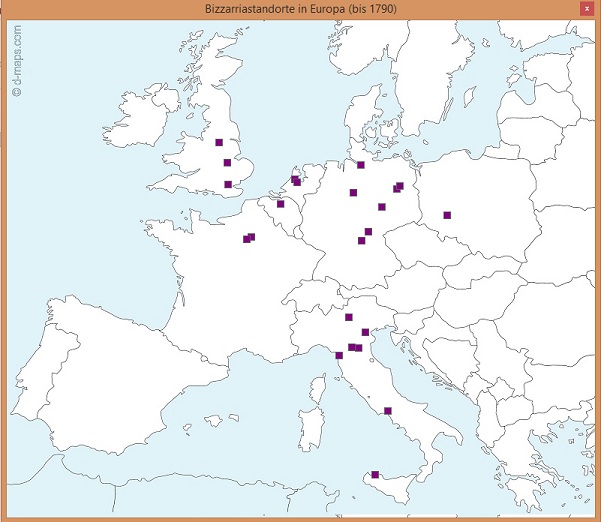This screenshot has height=522, width=601.
Task: Click the southernmost marker in Germany
Action: pos(362,240)
